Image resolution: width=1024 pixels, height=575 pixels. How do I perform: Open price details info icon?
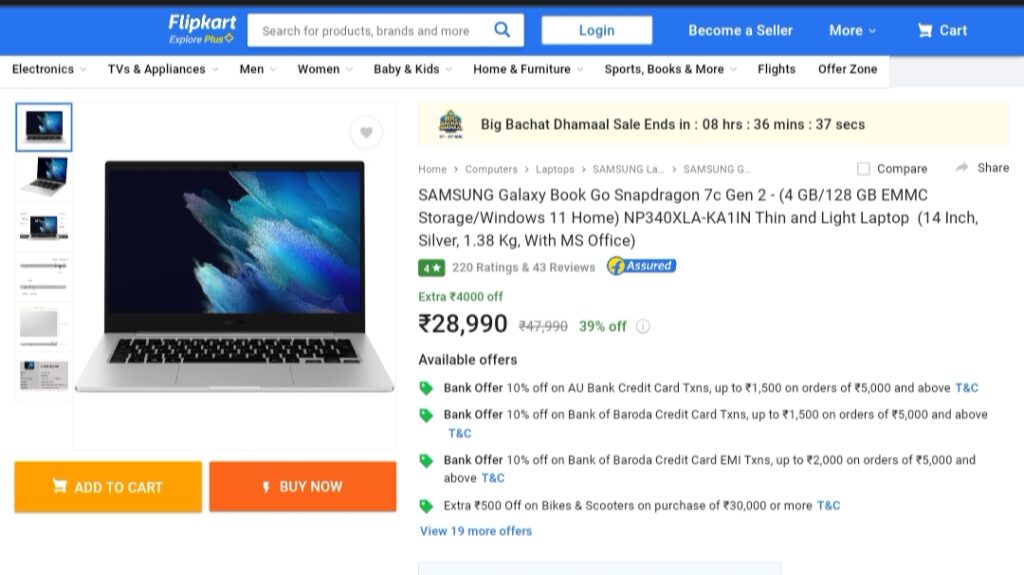click(643, 326)
